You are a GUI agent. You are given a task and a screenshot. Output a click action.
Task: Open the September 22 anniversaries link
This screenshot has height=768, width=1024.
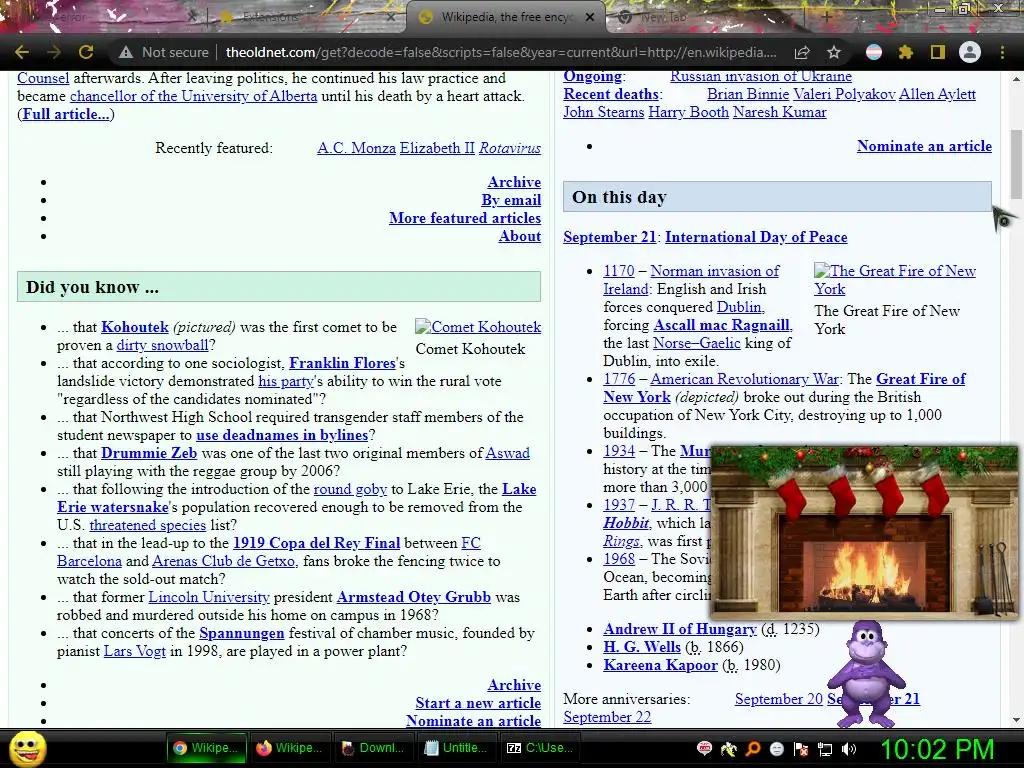tap(607, 717)
